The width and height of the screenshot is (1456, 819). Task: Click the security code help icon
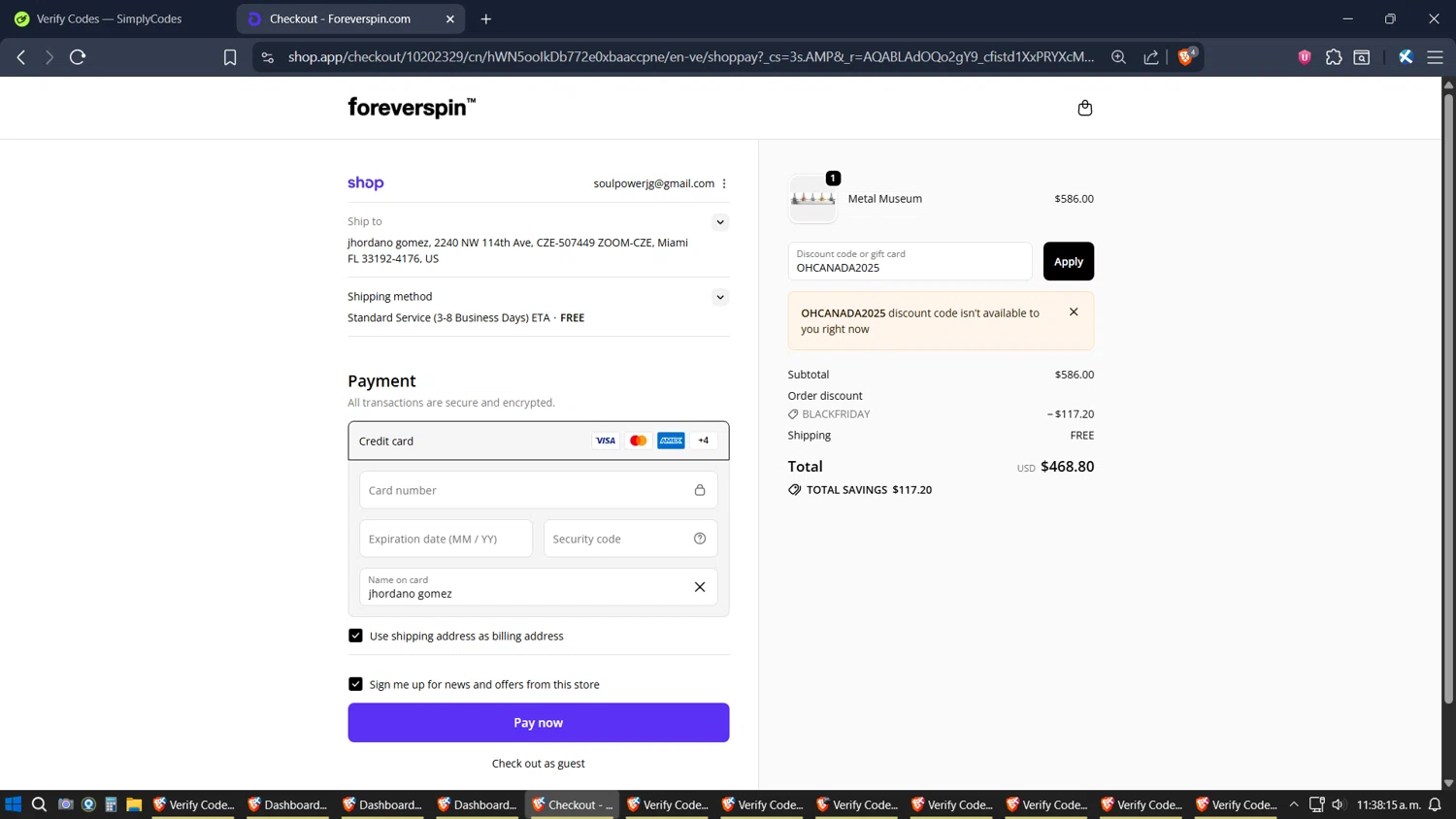tap(700, 539)
